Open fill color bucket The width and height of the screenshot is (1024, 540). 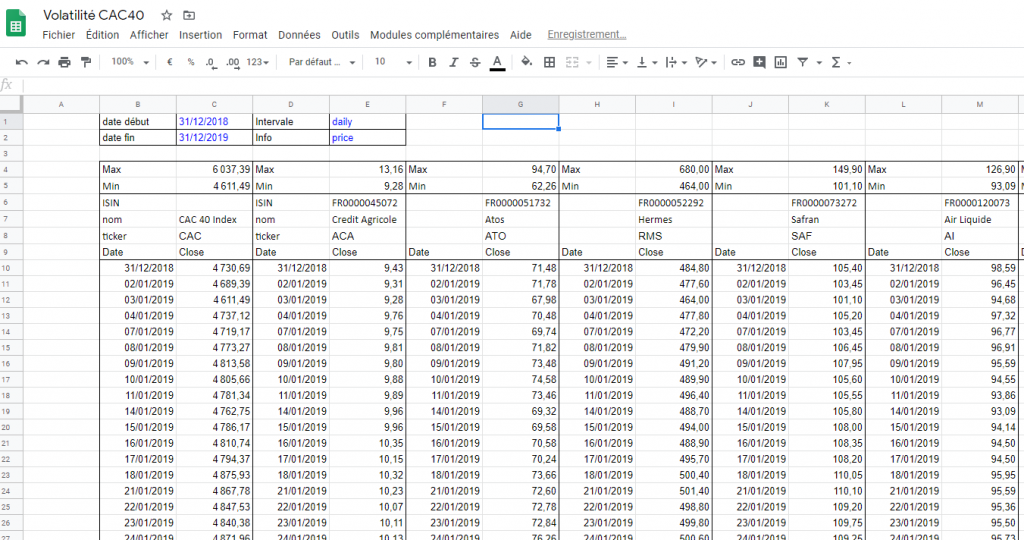click(526, 62)
